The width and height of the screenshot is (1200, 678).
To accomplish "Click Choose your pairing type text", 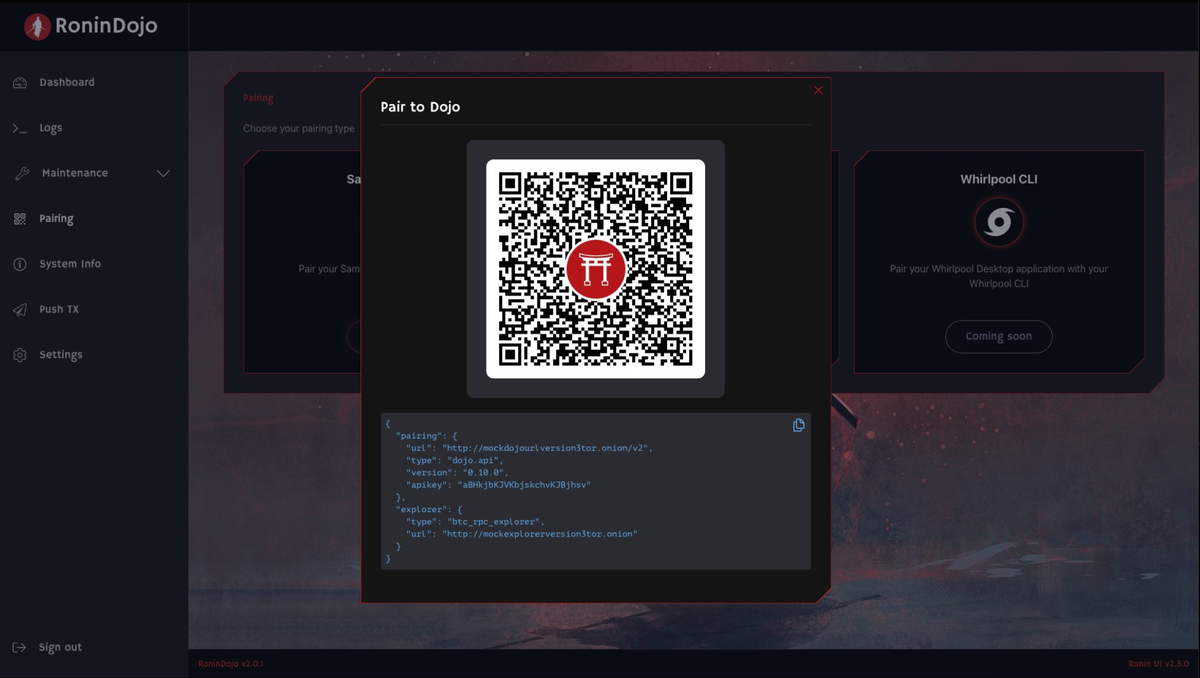I will point(299,129).
